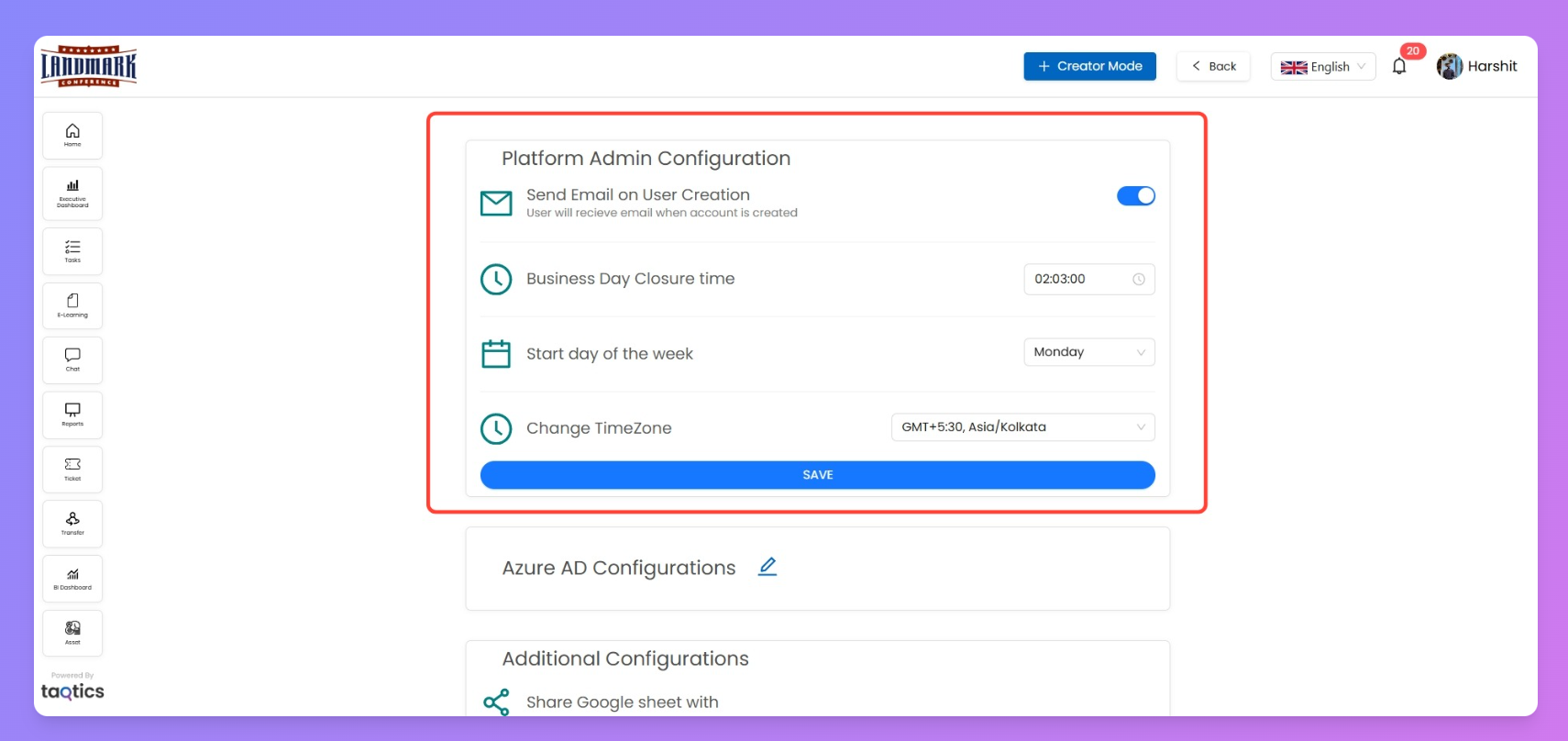Open the Executive Dashboard sidebar icon

click(72, 193)
